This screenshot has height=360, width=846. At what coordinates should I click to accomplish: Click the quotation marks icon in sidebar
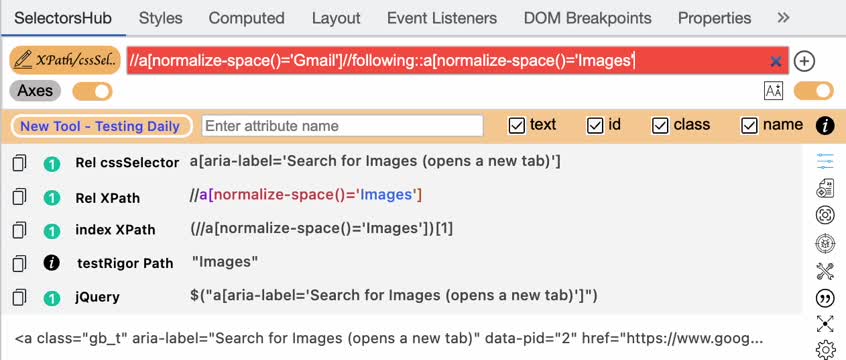825,298
